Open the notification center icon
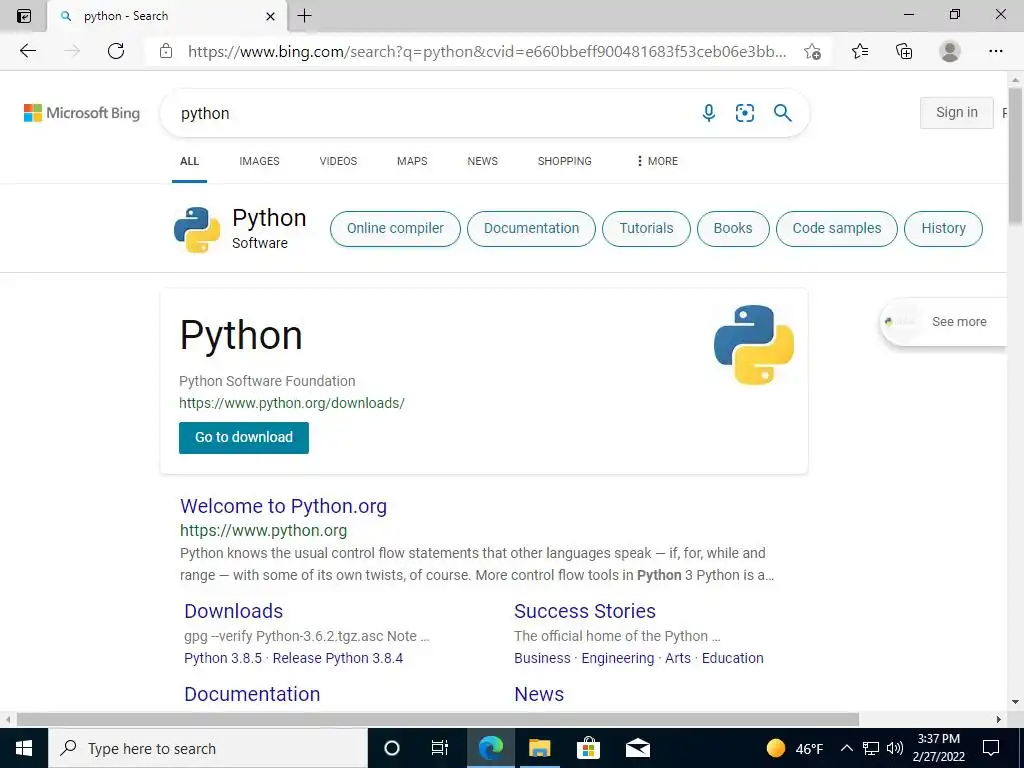Viewport: 1024px width, 768px height. click(x=991, y=748)
